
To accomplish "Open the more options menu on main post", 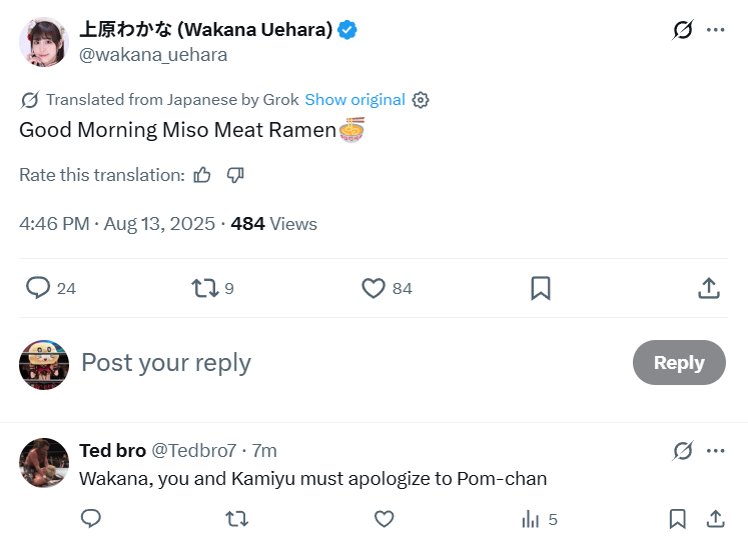I will (716, 30).
